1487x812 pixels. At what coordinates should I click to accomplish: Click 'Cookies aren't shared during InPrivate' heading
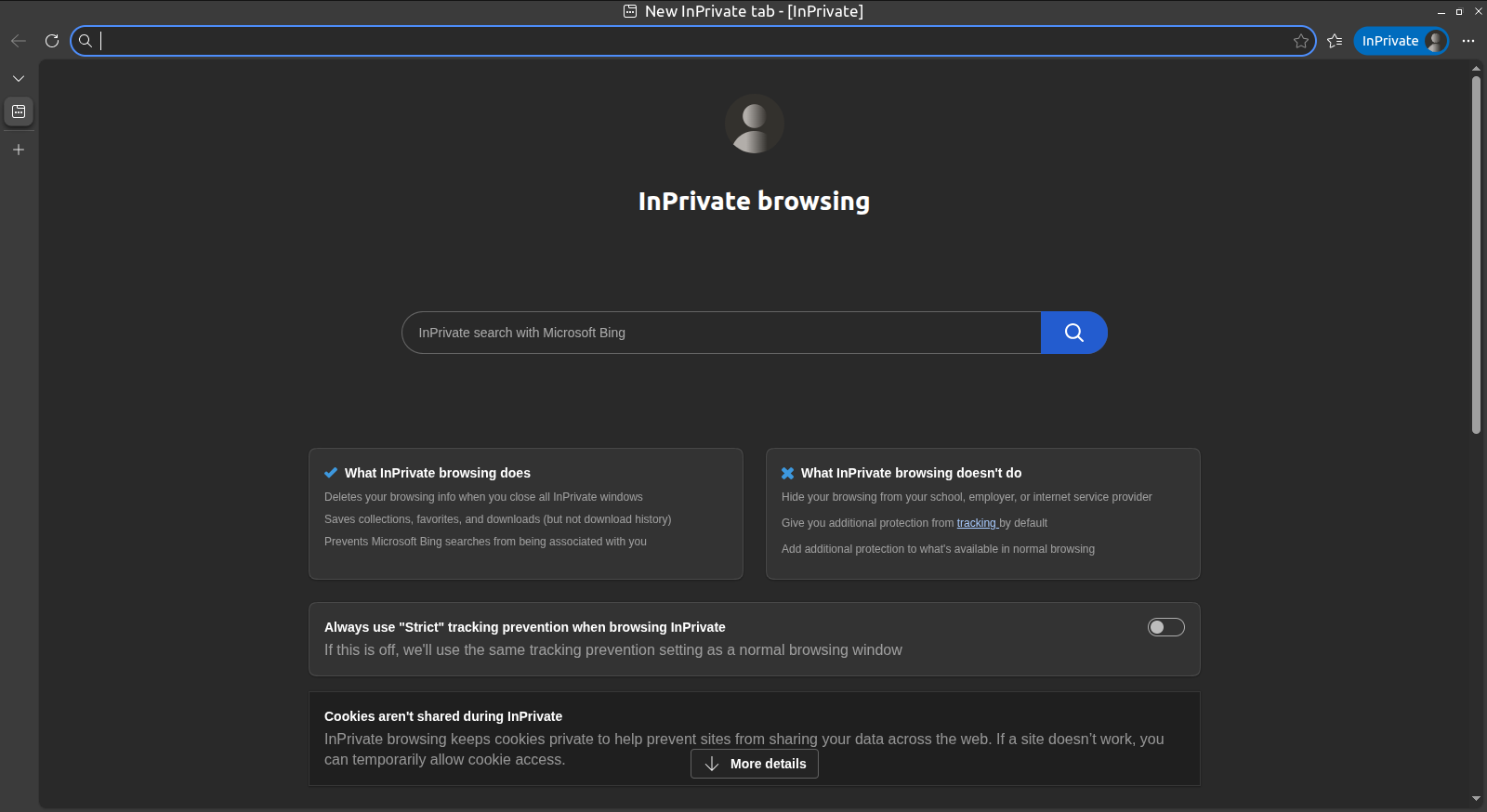pyautogui.click(x=443, y=716)
